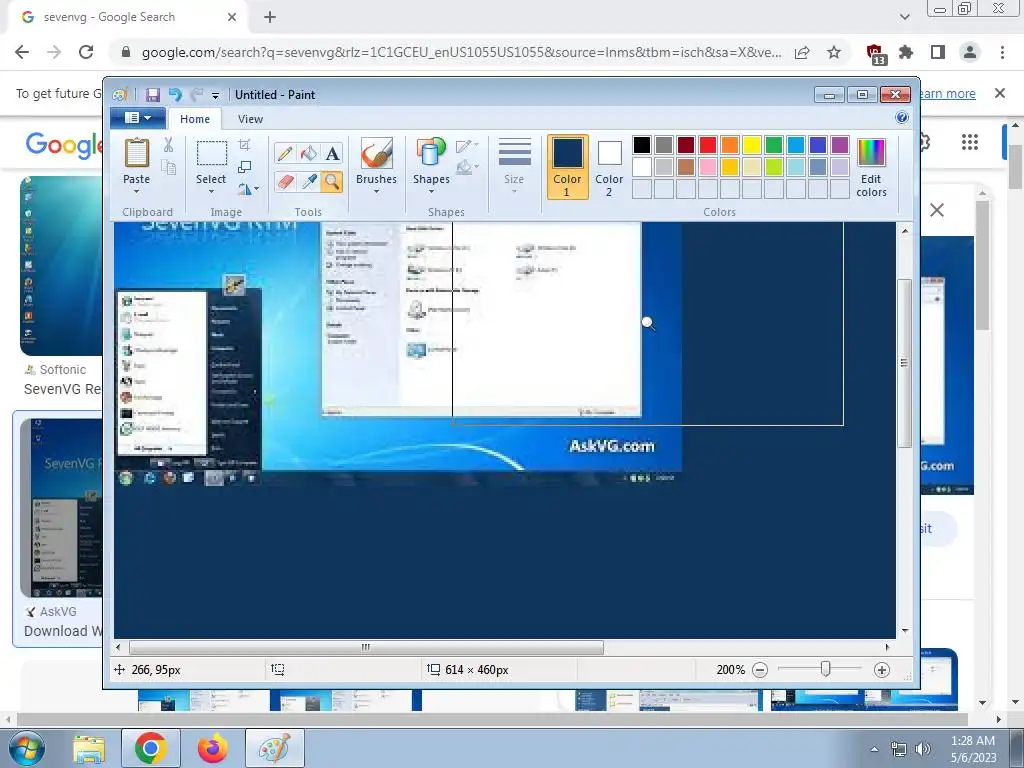
Task: Select the Eraser tool
Action: 285,181
